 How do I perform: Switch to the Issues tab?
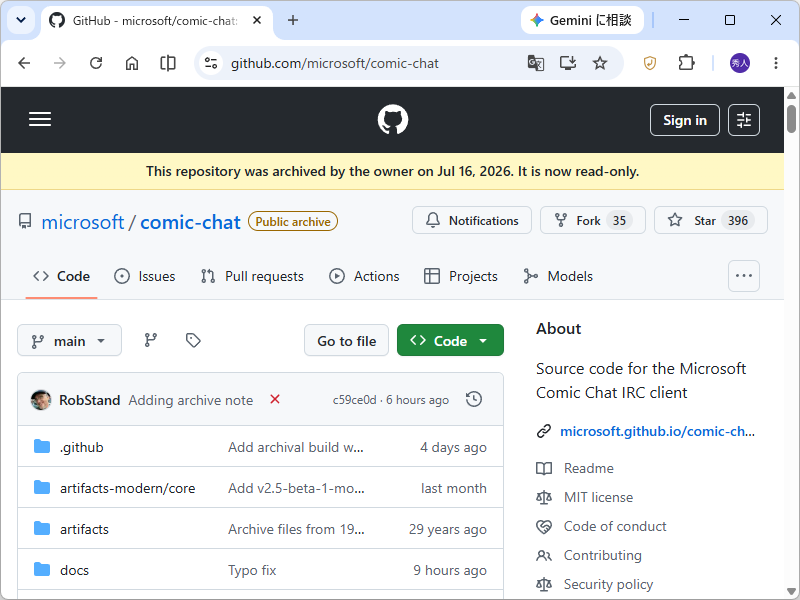tap(144, 276)
